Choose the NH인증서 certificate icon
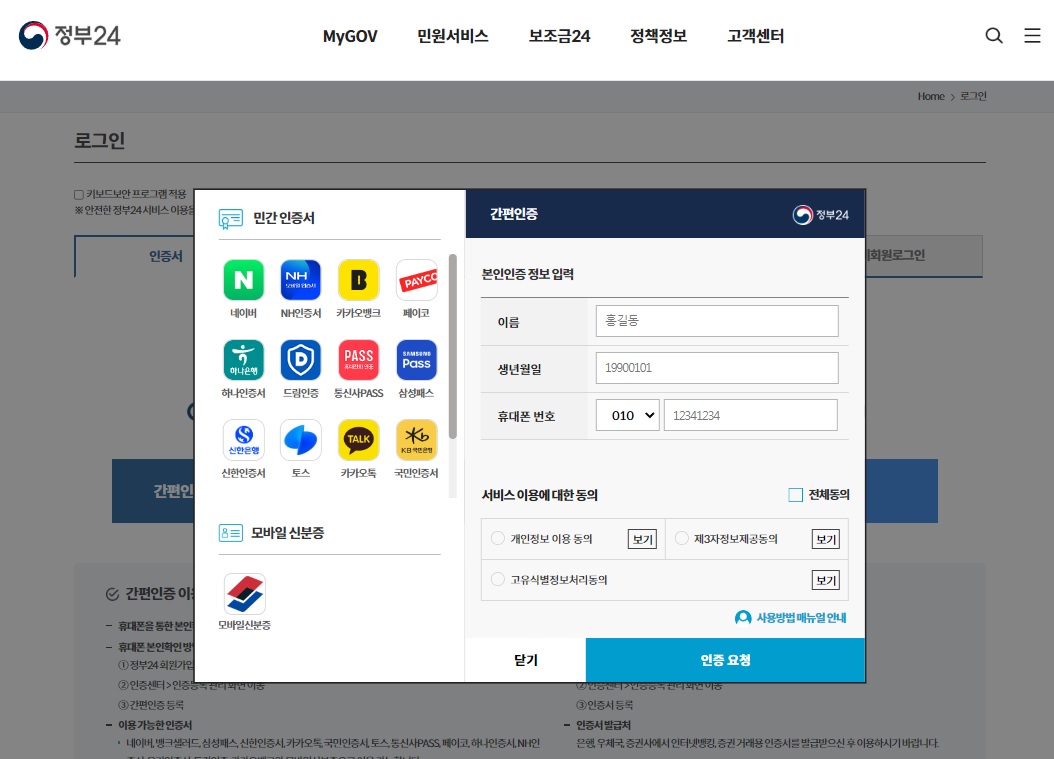 pos(300,280)
